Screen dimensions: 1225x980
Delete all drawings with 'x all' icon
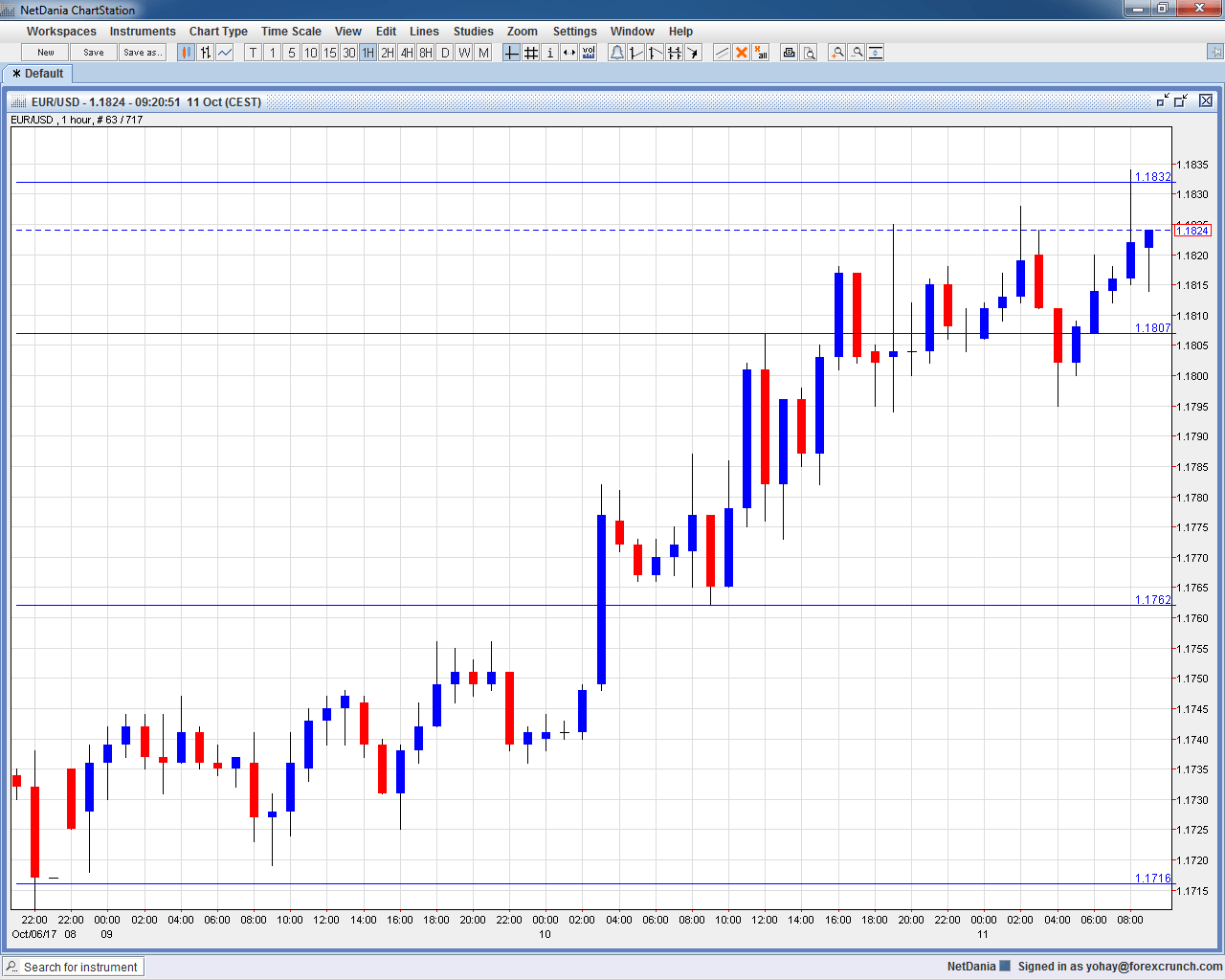(761, 53)
